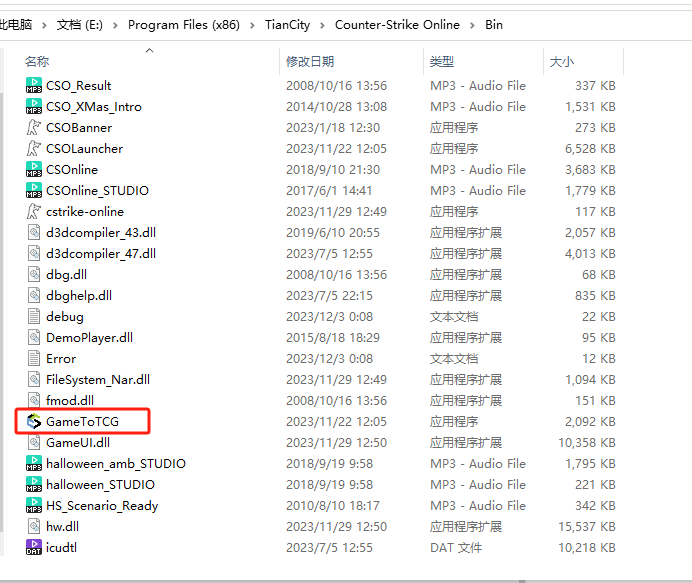Select the FileSystem_Nar.dll file name
Image resolution: width=692 pixels, height=583 pixels.
[98, 380]
